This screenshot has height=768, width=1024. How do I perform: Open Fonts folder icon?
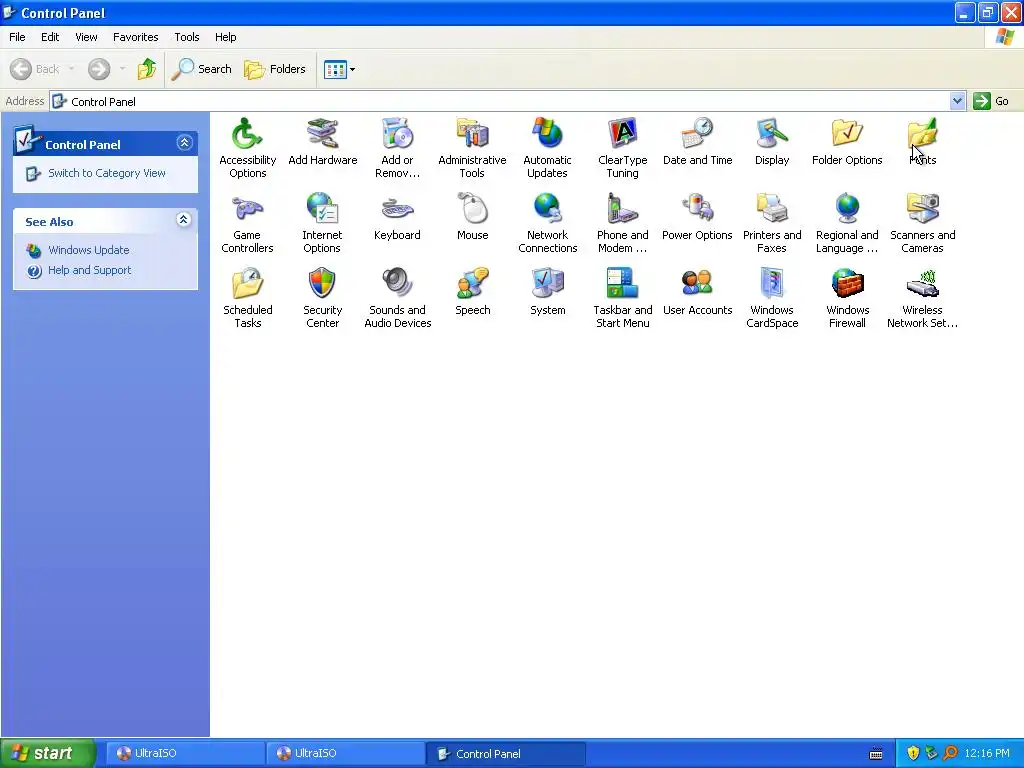(922, 134)
